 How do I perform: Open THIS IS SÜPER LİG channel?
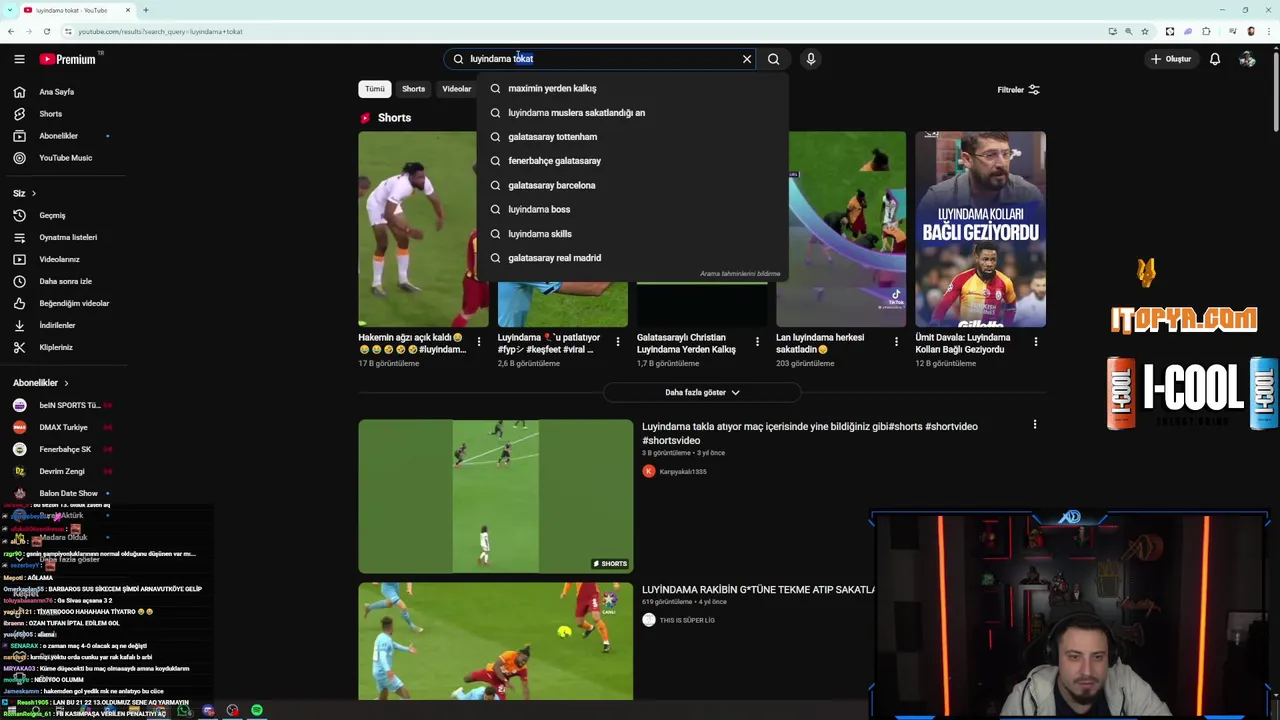pyautogui.click(x=687, y=621)
